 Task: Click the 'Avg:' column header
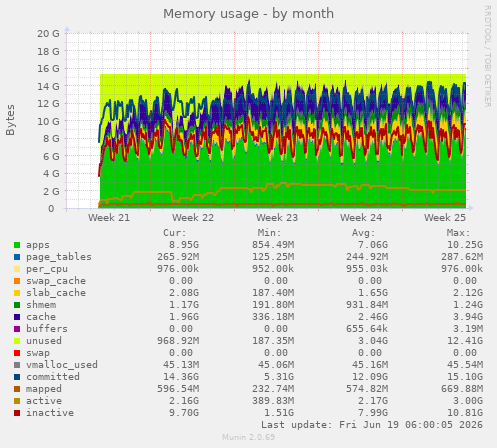point(364,233)
